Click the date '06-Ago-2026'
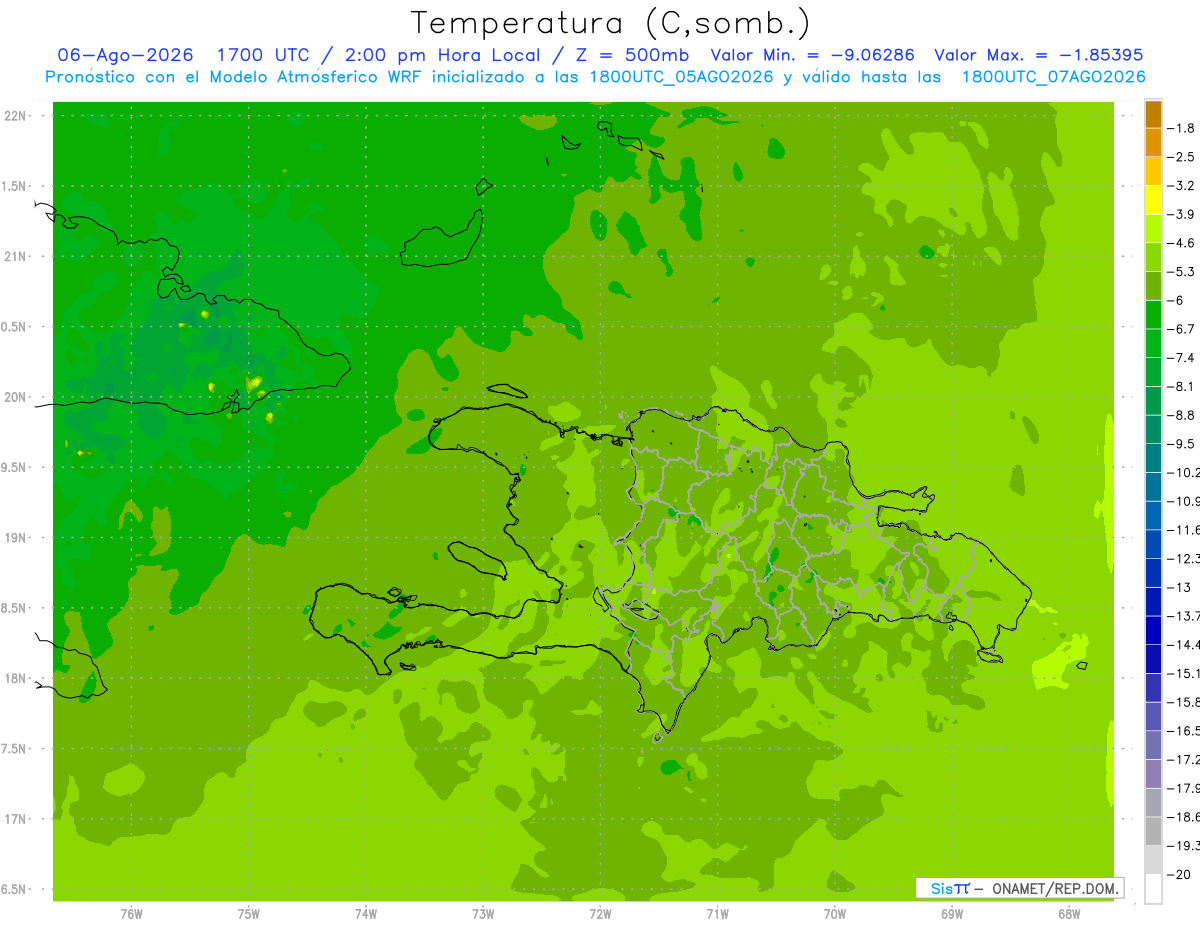The image size is (1200, 927). pyautogui.click(x=124, y=55)
